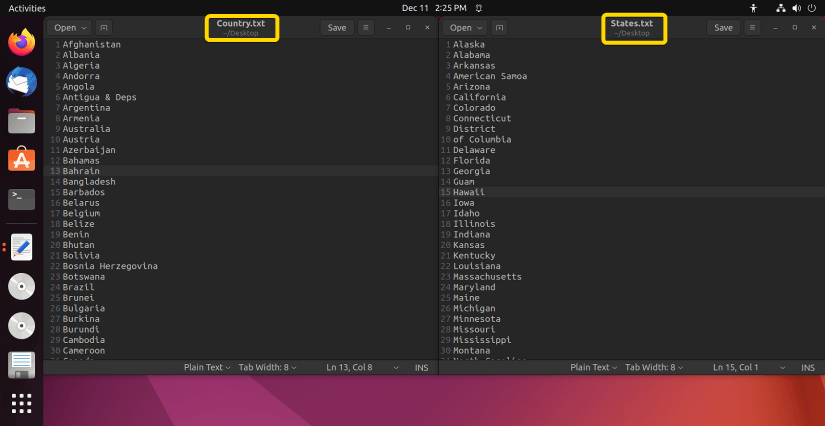825x426 pixels.
Task: Click the Kentucky line
Action: click(474, 256)
